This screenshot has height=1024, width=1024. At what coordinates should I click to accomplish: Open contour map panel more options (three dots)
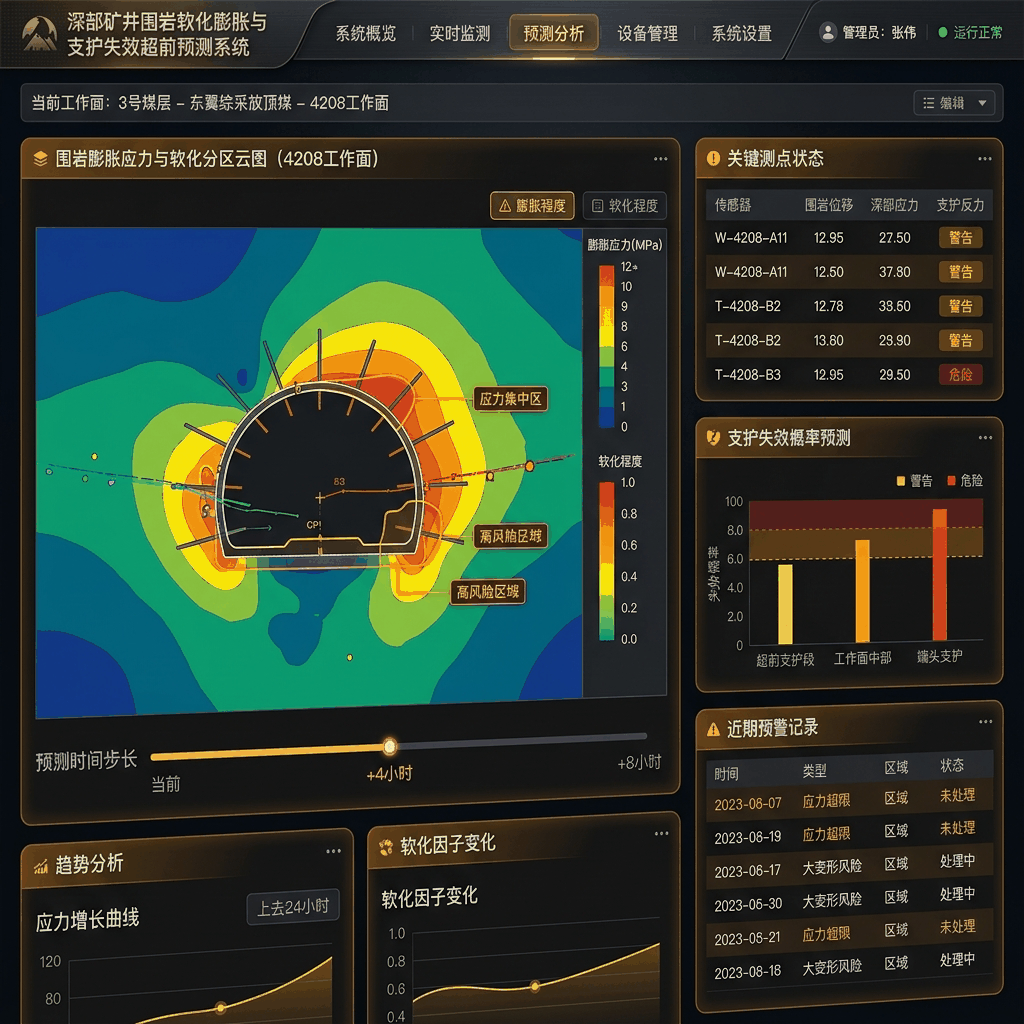660,159
